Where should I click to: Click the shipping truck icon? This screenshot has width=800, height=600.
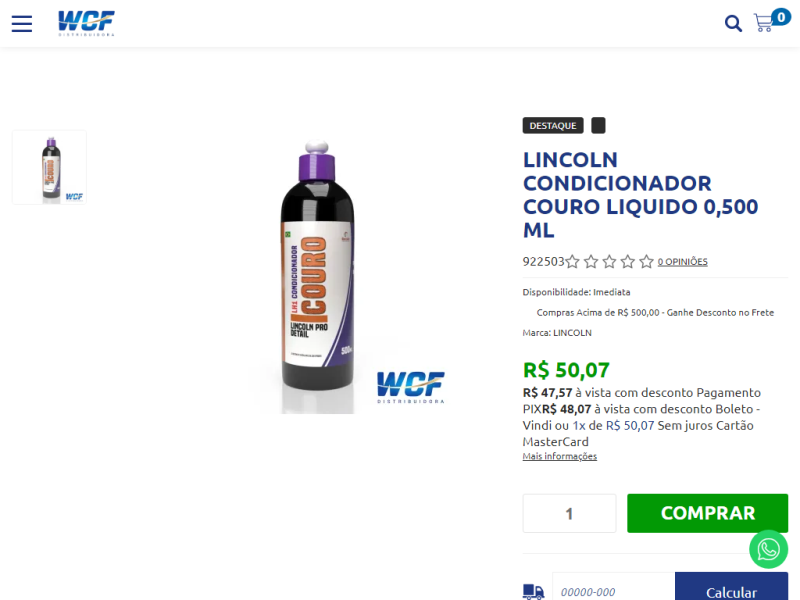(x=533, y=592)
